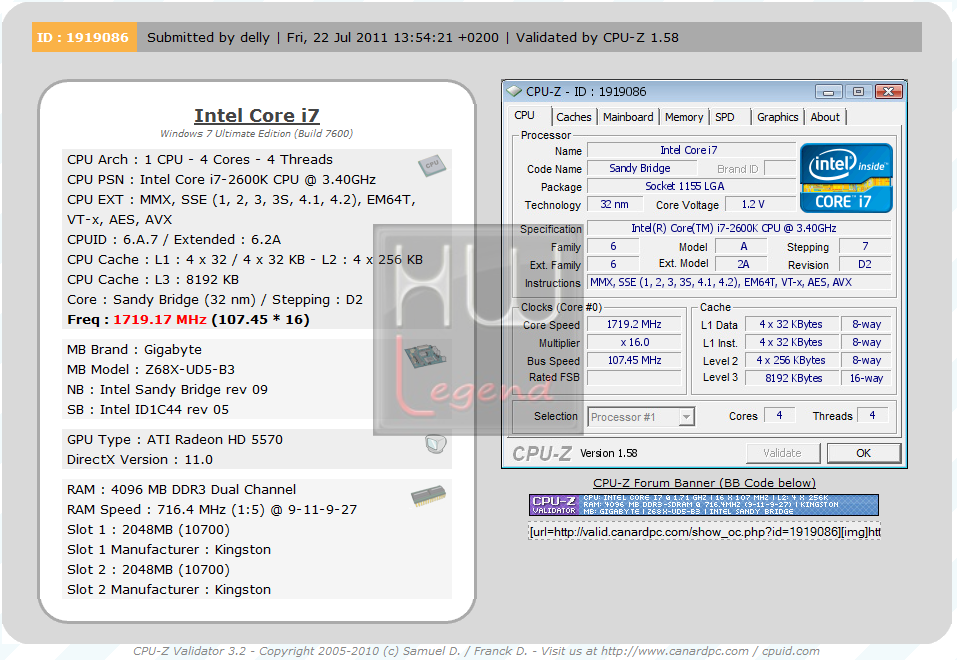Switch to the About tab

tap(825, 117)
